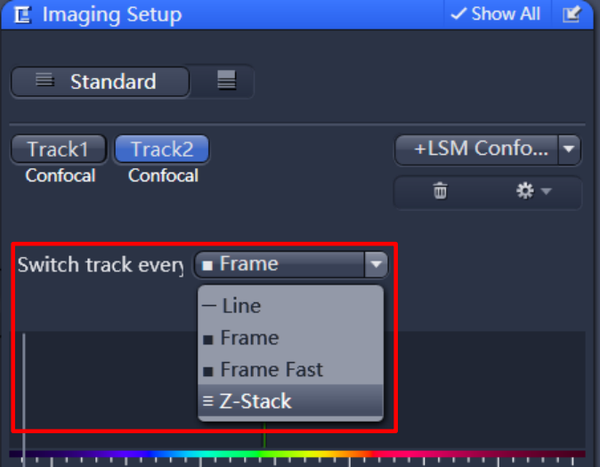Toggle the Show All checkbox
Image resolution: width=600 pixels, height=467 pixels.
coord(495,14)
